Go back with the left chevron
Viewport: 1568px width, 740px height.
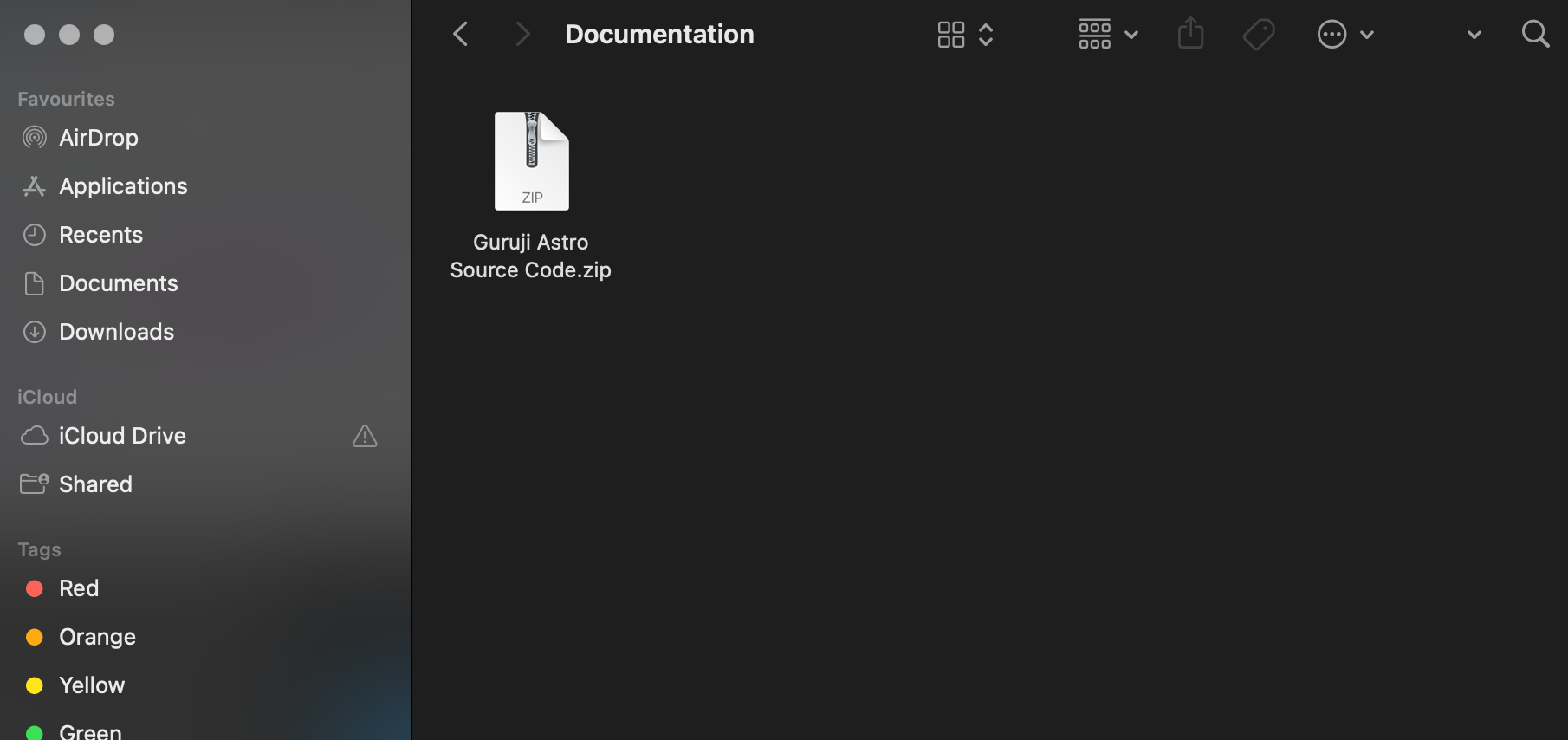(461, 35)
